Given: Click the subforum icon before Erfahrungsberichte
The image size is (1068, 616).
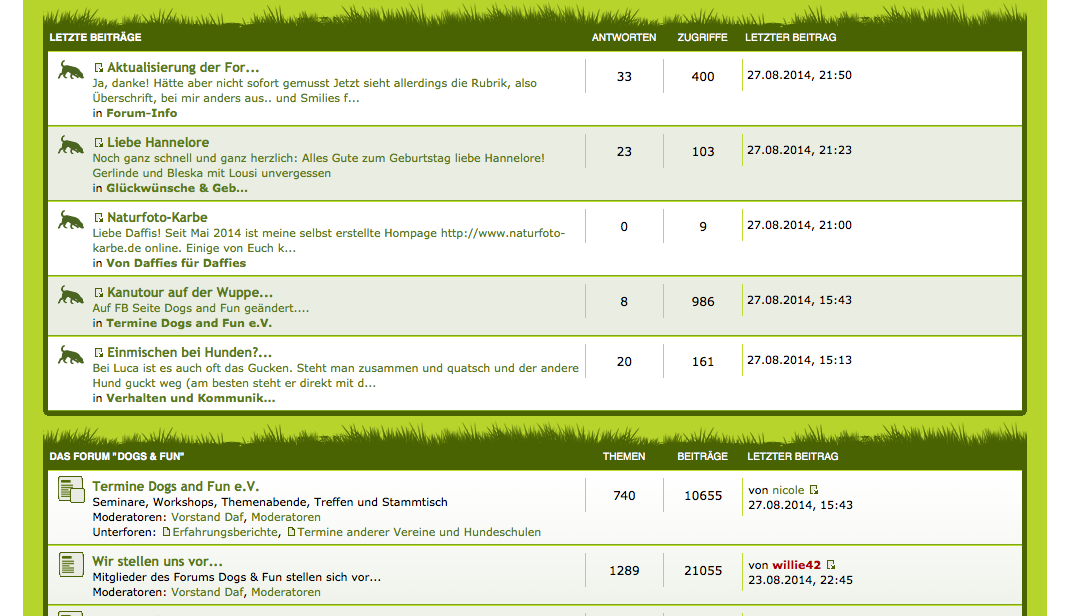Looking at the screenshot, I should point(166,532).
